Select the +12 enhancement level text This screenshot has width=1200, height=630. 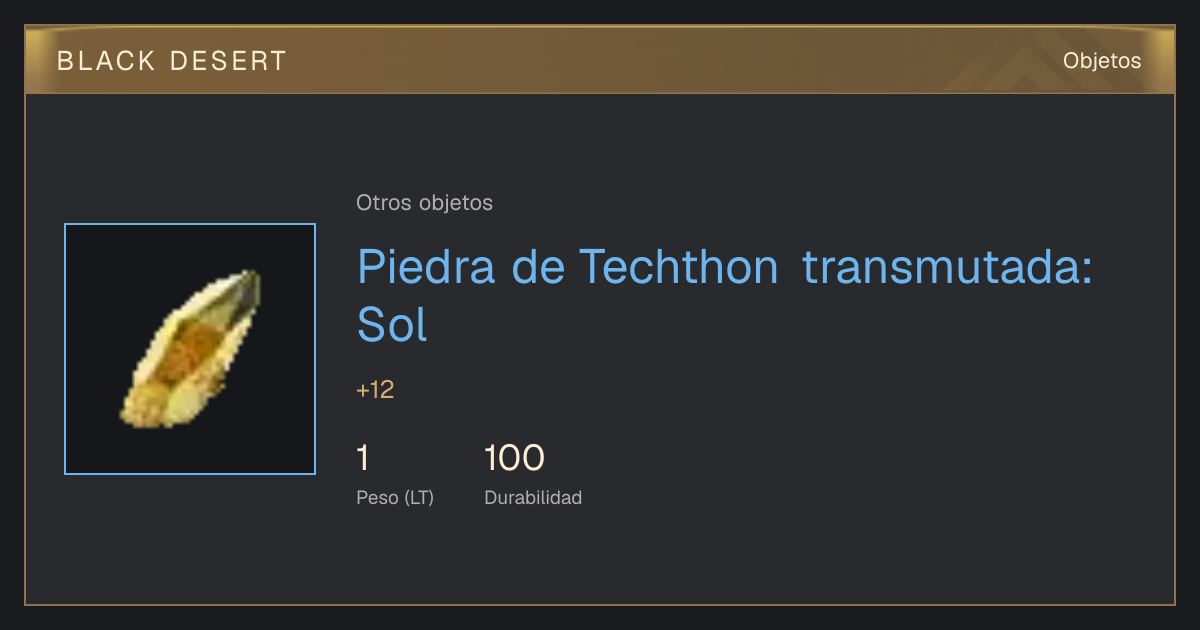pos(375,390)
